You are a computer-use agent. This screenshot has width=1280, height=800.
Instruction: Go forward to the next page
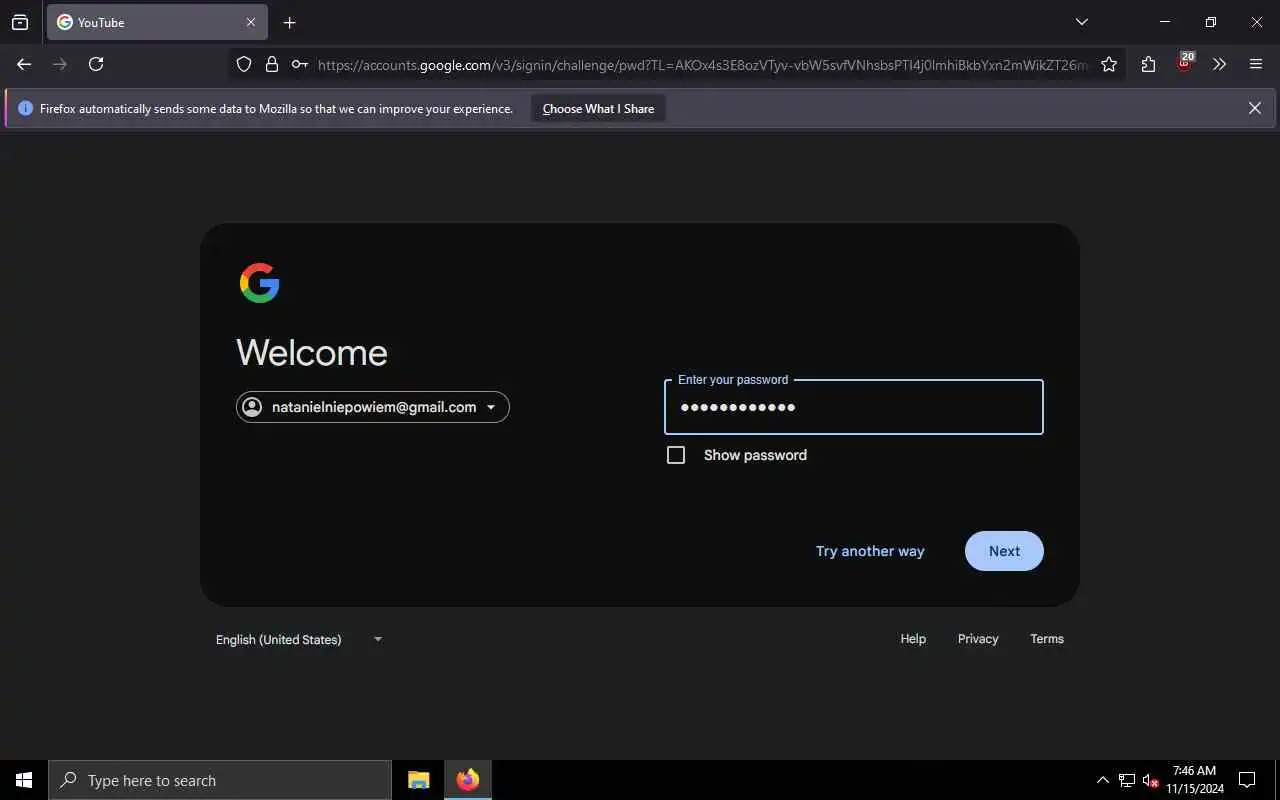click(x=60, y=64)
